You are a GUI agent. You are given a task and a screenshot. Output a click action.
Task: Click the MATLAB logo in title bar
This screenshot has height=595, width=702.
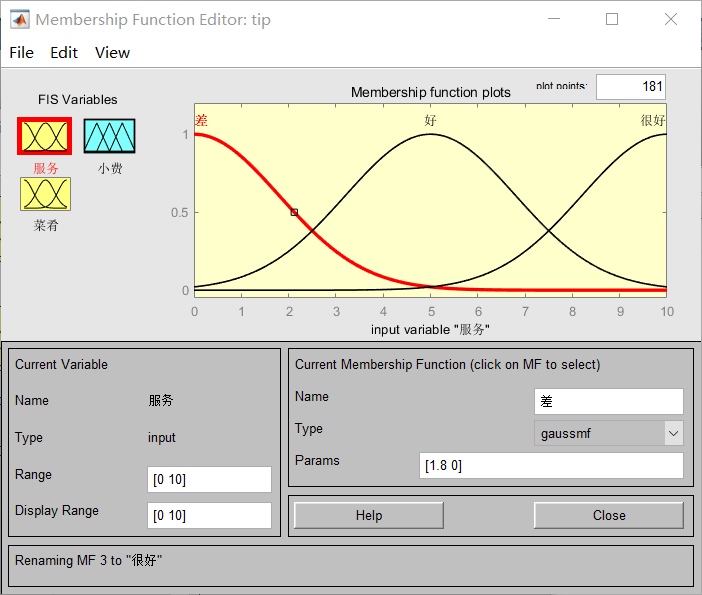[x=20, y=20]
